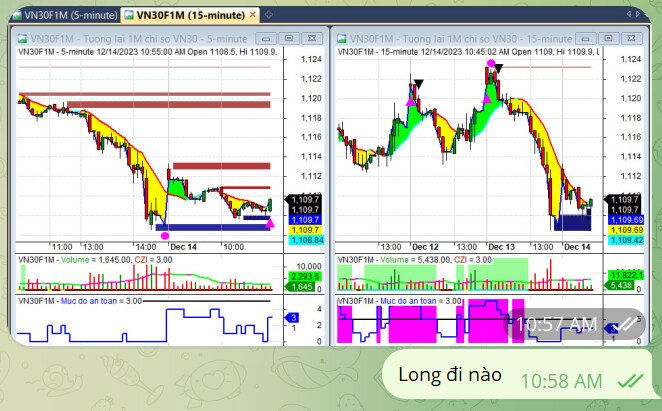Click the Dec 12 date label on 15-minute axis
The width and height of the screenshot is (662, 411).
[425, 247]
